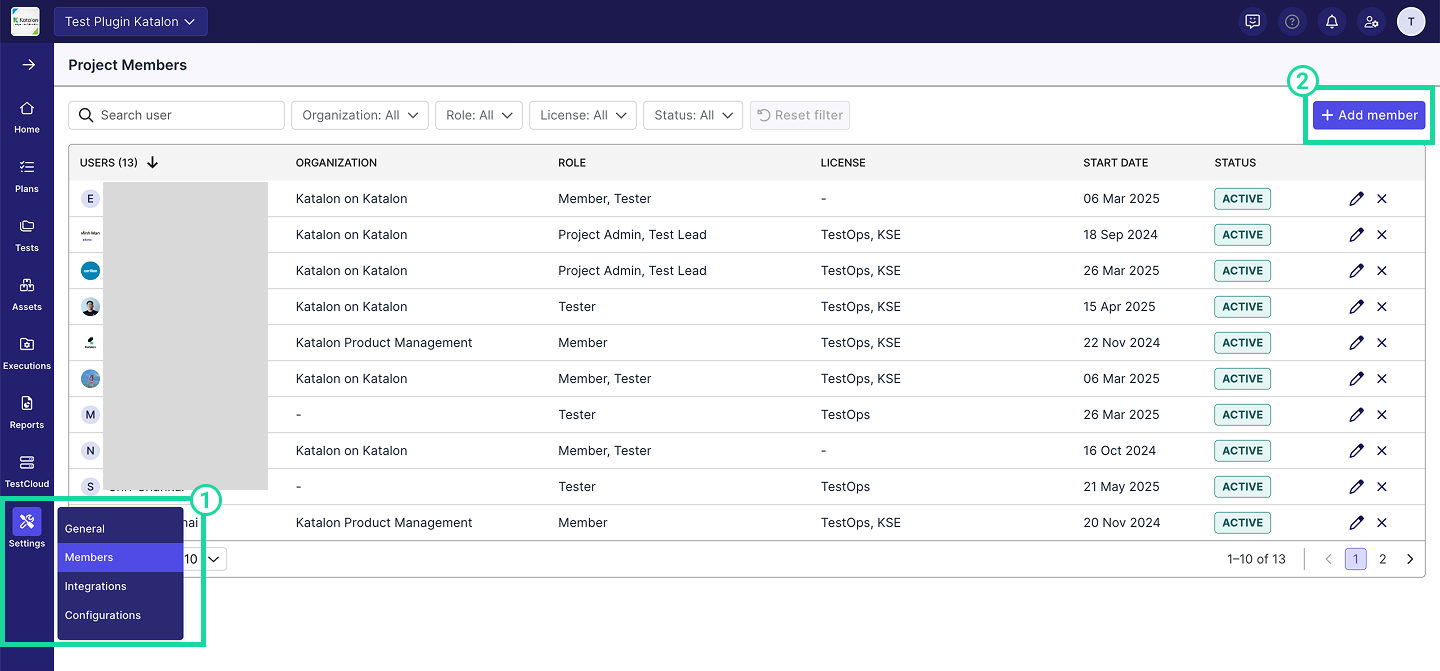This screenshot has width=1440, height=671.
Task: Select General in Settings menu
Action: click(85, 529)
